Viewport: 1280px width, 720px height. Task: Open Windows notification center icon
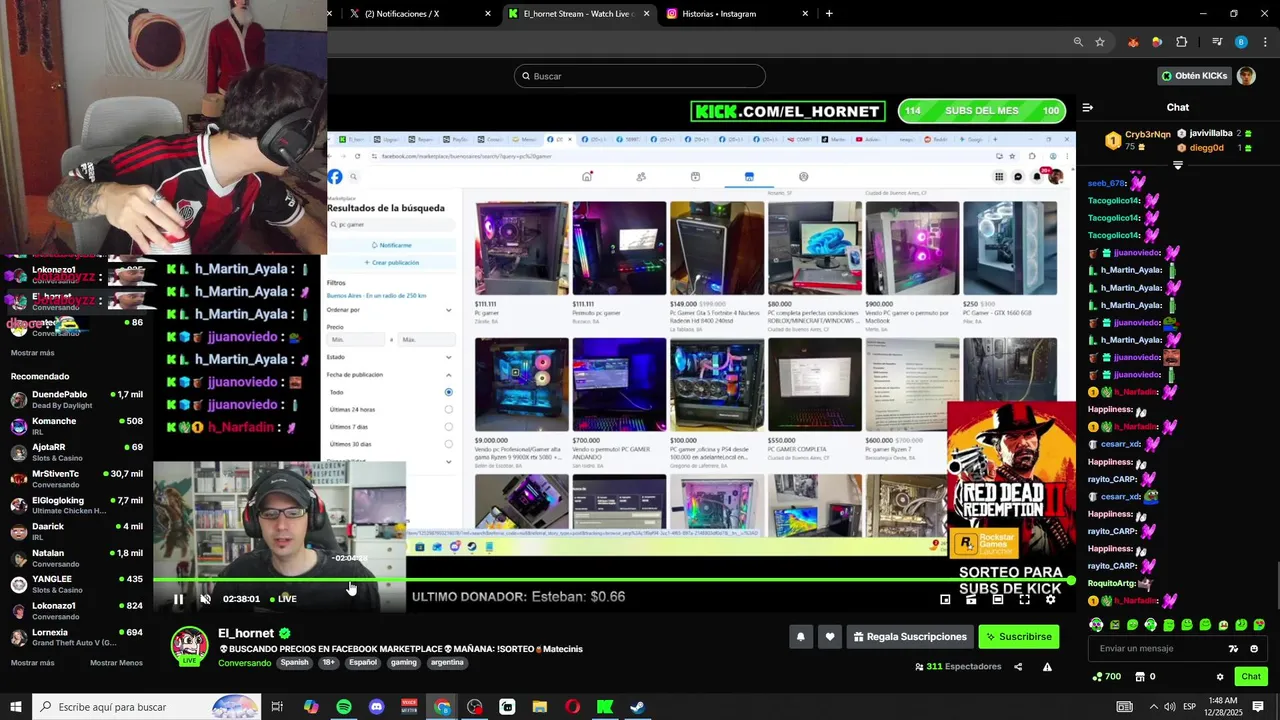(1258, 707)
